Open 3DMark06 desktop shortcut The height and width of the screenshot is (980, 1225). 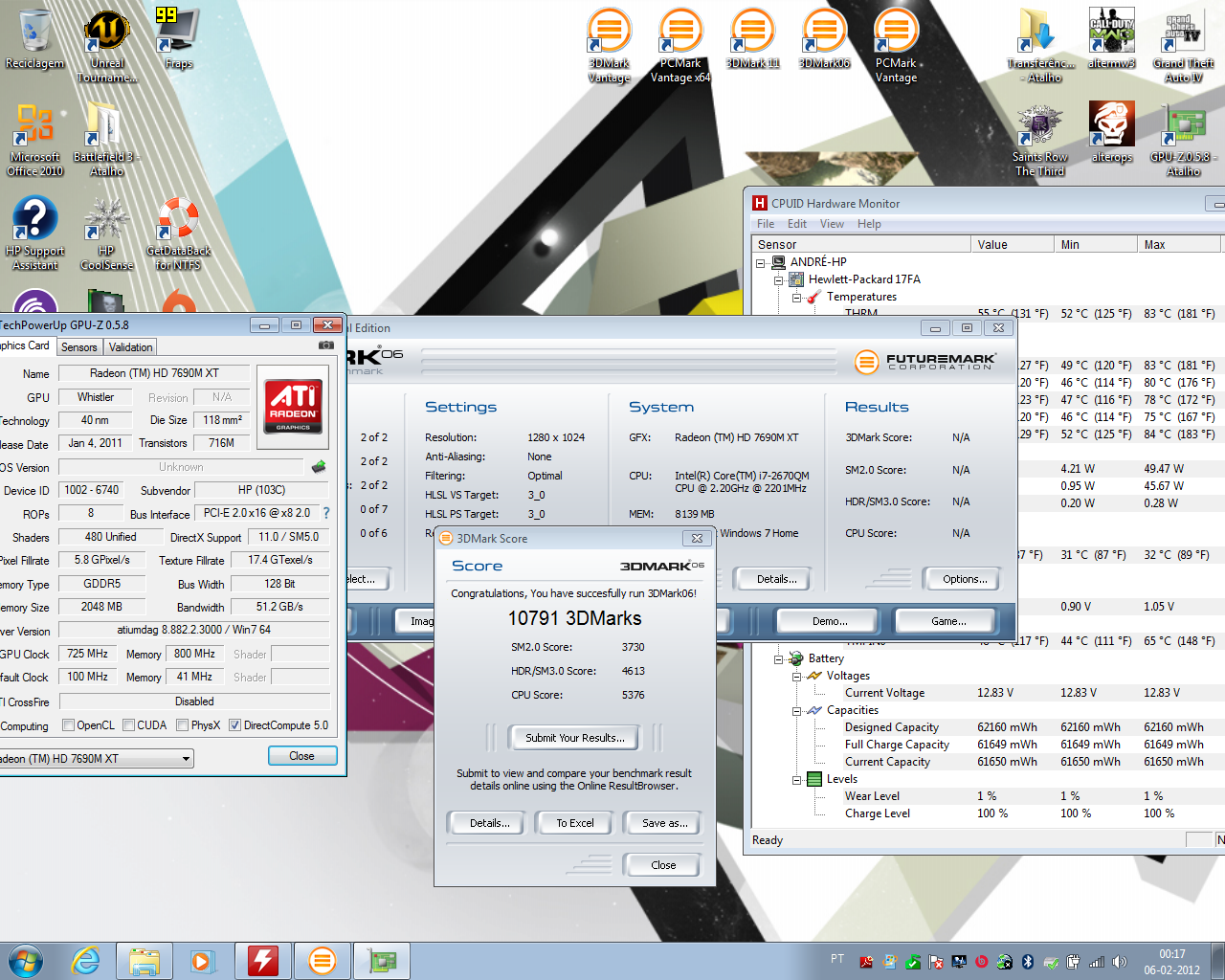[x=825, y=40]
